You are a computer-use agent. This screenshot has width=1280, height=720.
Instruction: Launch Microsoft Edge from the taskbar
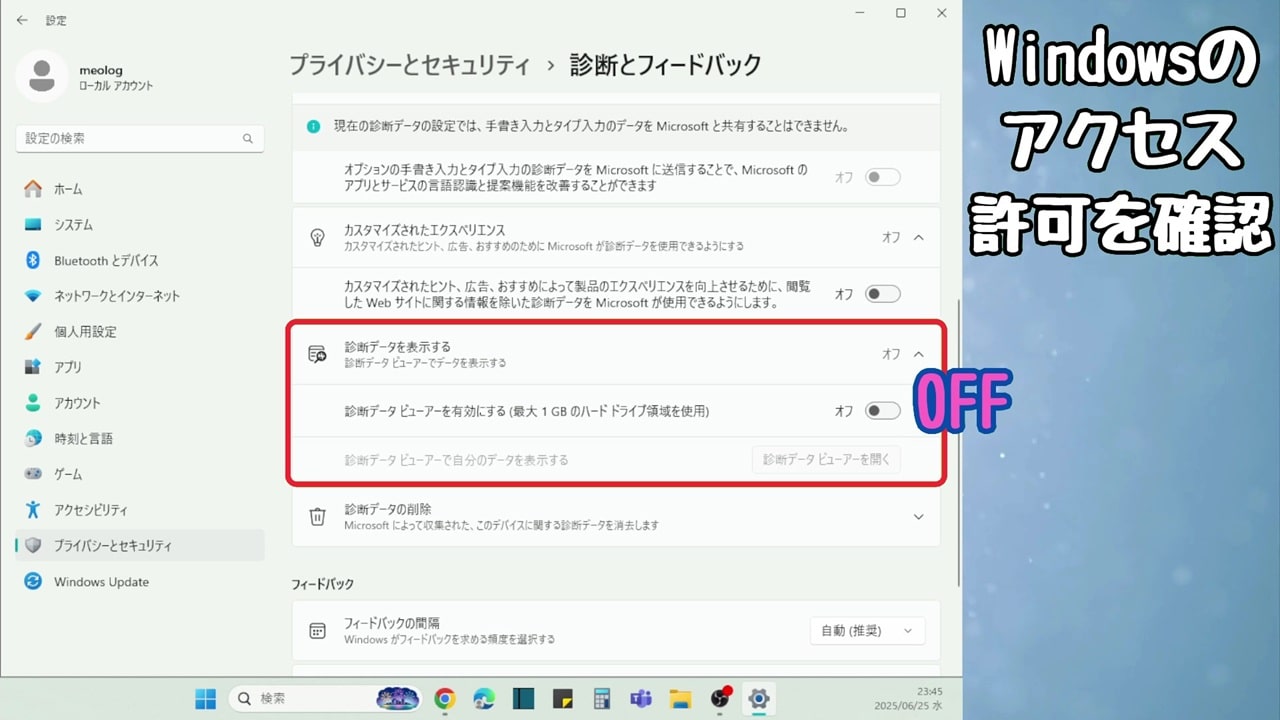[484, 698]
